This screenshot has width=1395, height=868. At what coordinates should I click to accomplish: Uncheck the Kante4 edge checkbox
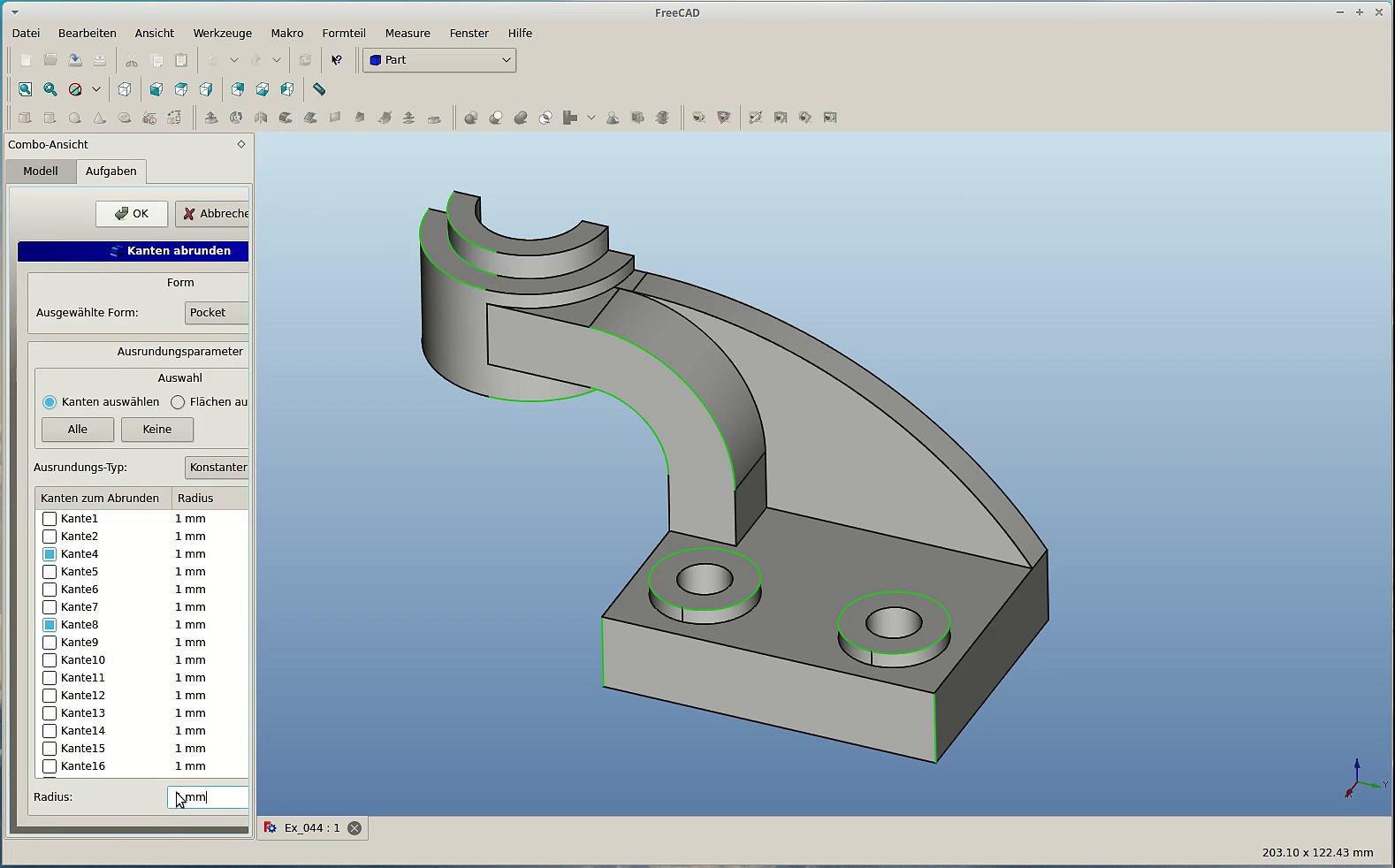pos(50,554)
